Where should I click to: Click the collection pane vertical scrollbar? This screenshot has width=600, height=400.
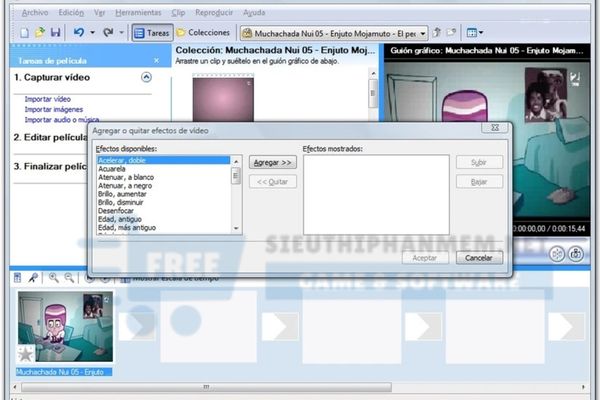click(x=373, y=95)
